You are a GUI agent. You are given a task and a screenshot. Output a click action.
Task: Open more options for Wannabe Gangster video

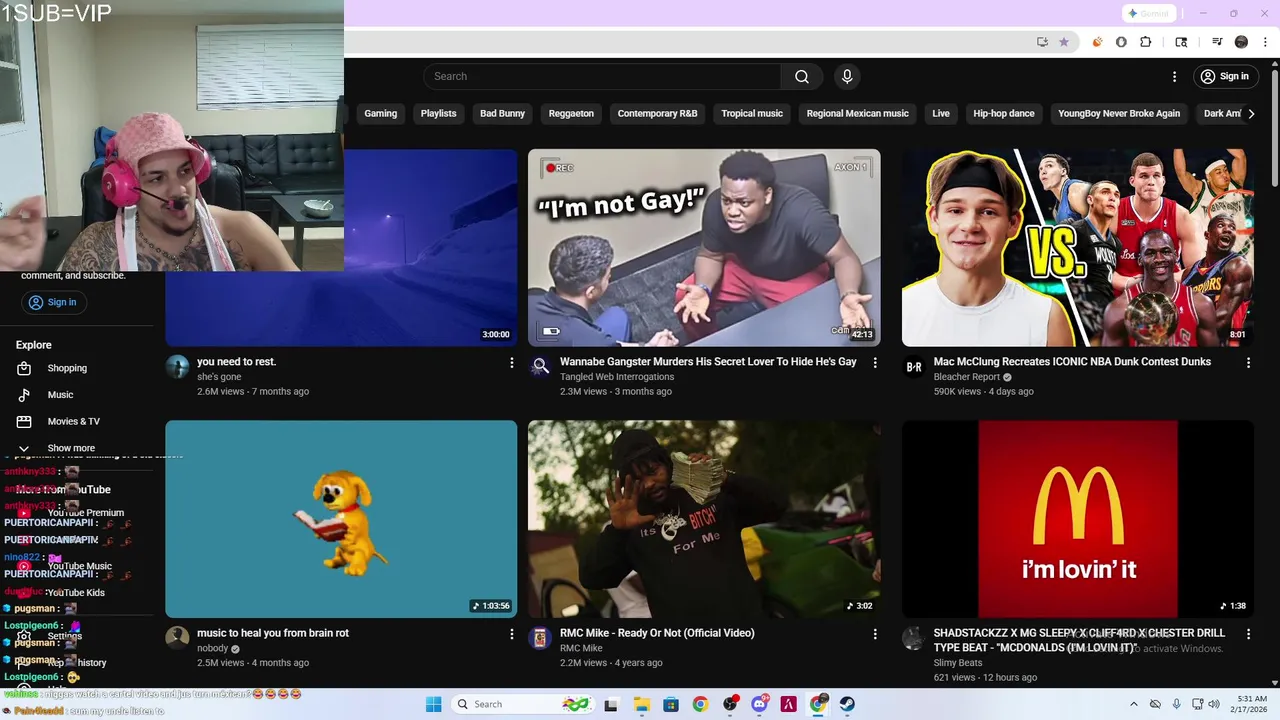coord(875,363)
